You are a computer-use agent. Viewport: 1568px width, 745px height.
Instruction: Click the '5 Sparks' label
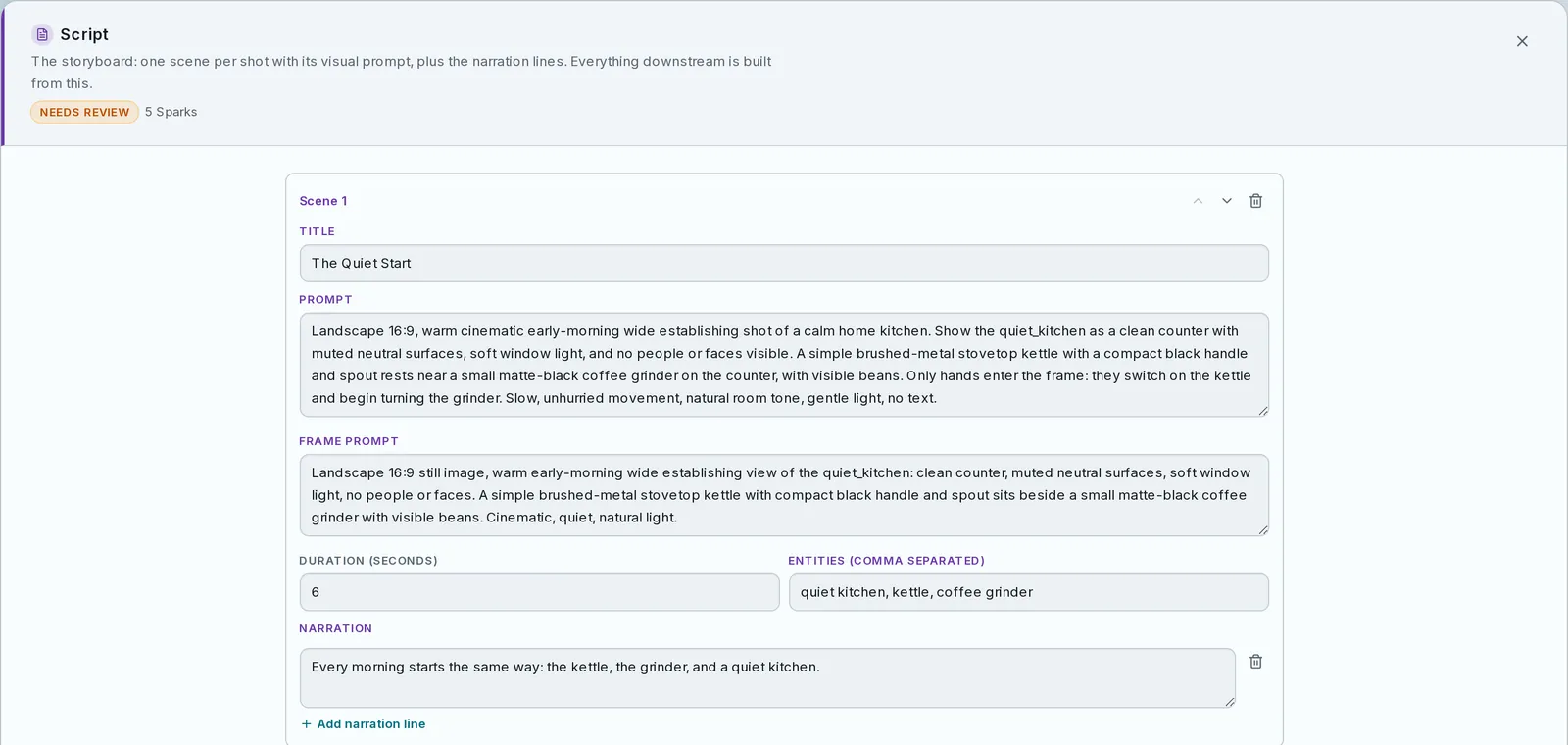pos(171,112)
